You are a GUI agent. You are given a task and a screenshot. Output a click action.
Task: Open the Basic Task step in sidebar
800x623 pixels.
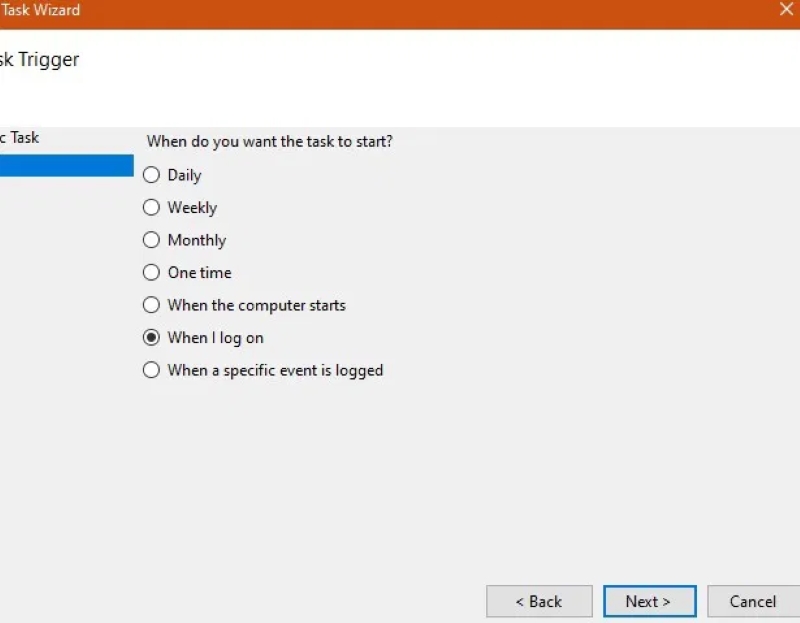[20, 138]
